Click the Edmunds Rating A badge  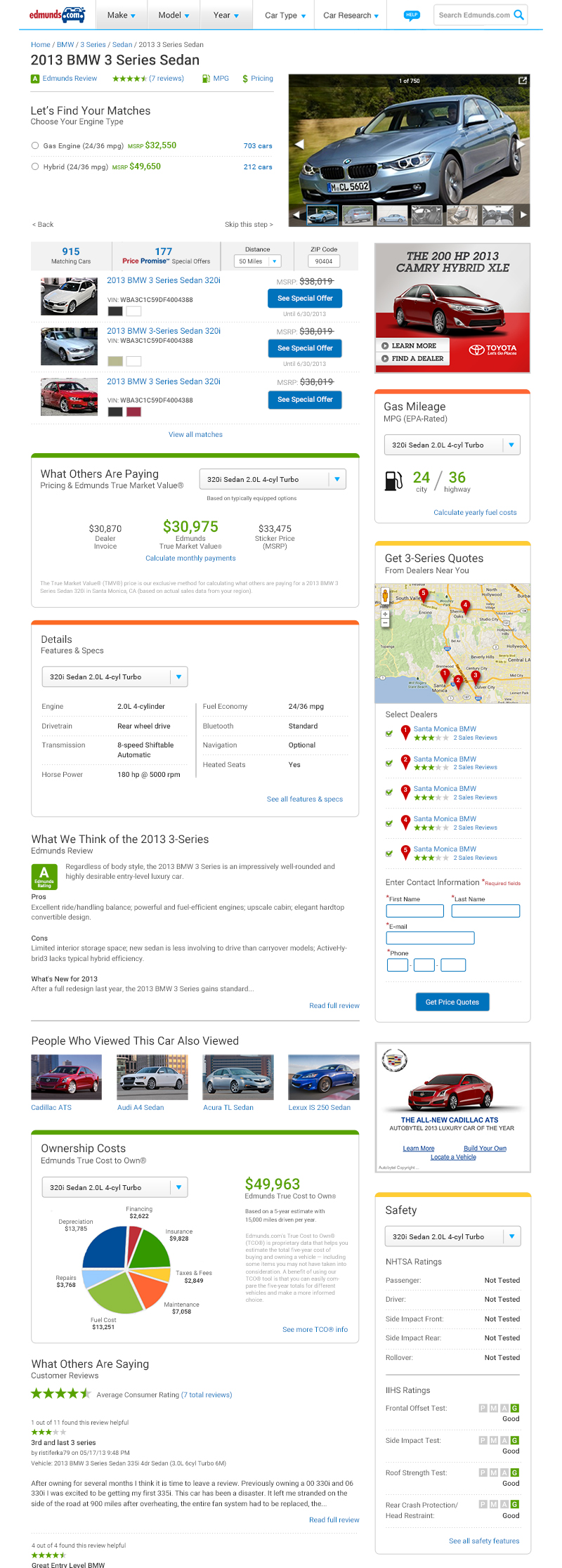[44, 876]
